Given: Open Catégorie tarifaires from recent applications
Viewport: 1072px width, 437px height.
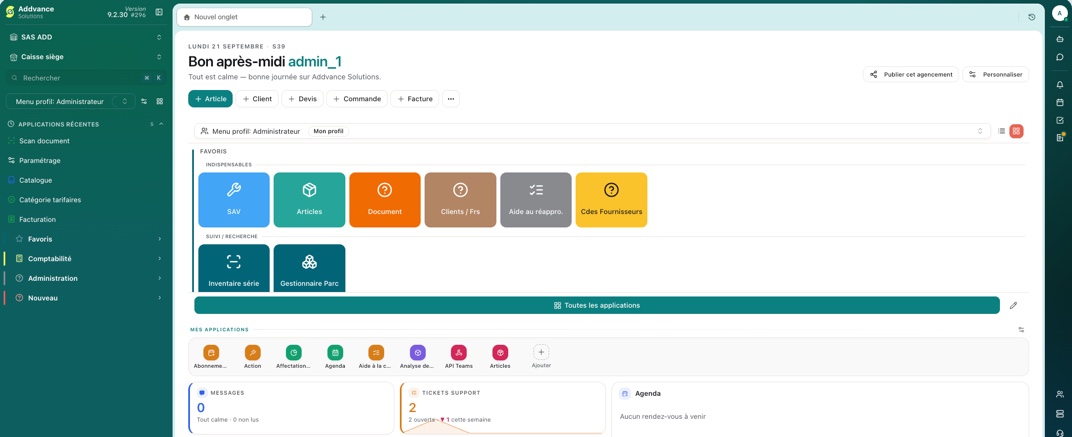Looking at the screenshot, I should pyautogui.click(x=85, y=200).
